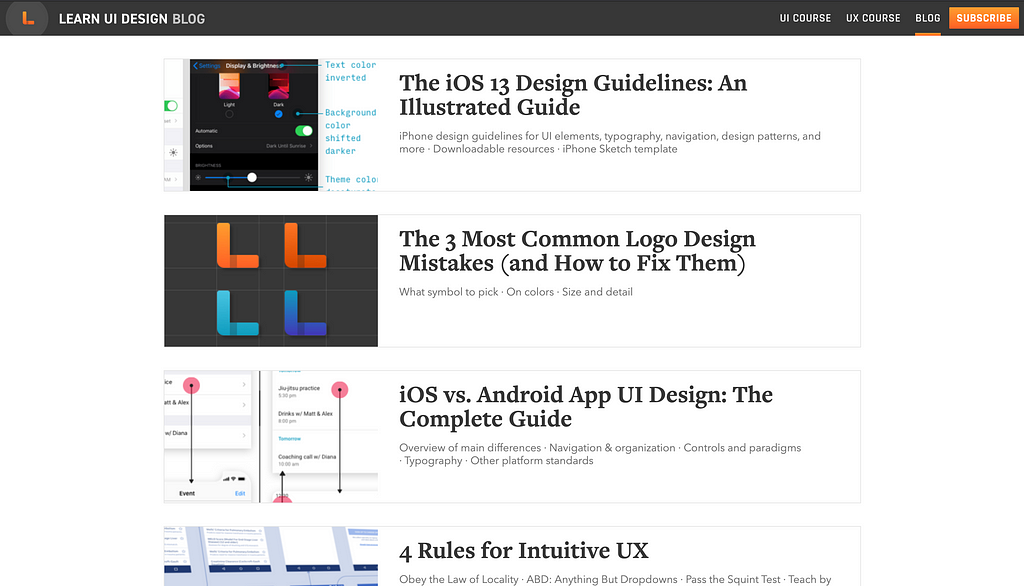Go to the UX Course page
Image resolution: width=1024 pixels, height=586 pixels.
click(x=873, y=18)
